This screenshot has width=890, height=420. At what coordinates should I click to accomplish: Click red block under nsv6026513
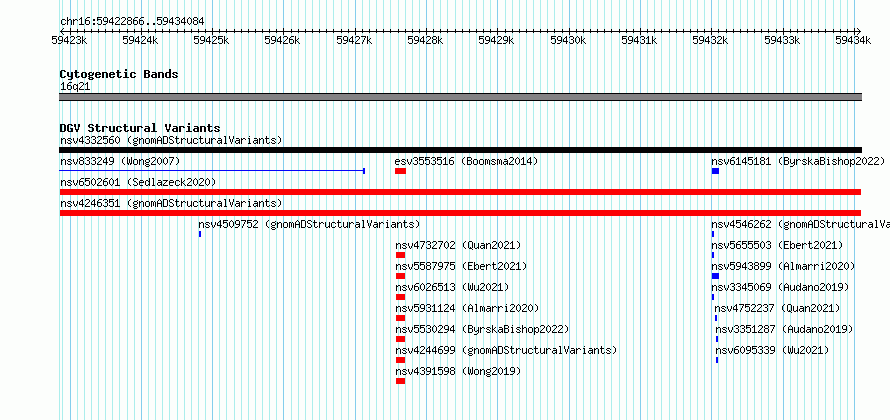tap(401, 297)
